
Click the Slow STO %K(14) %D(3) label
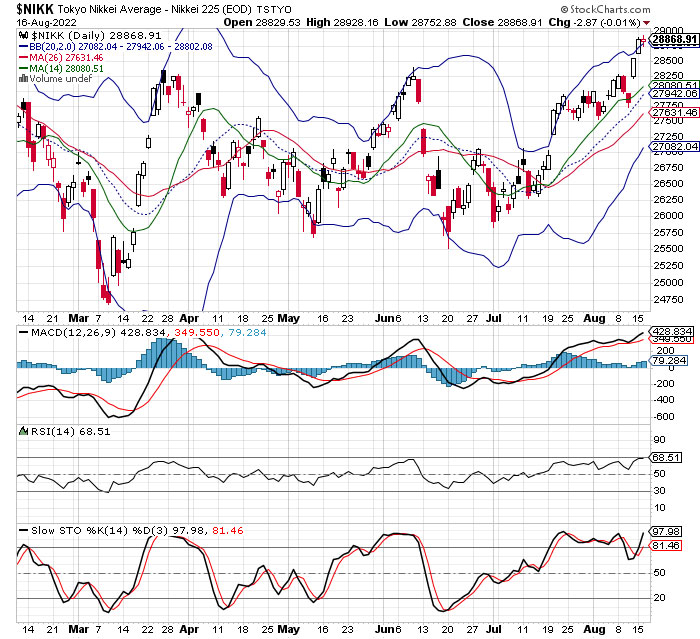coord(100,530)
